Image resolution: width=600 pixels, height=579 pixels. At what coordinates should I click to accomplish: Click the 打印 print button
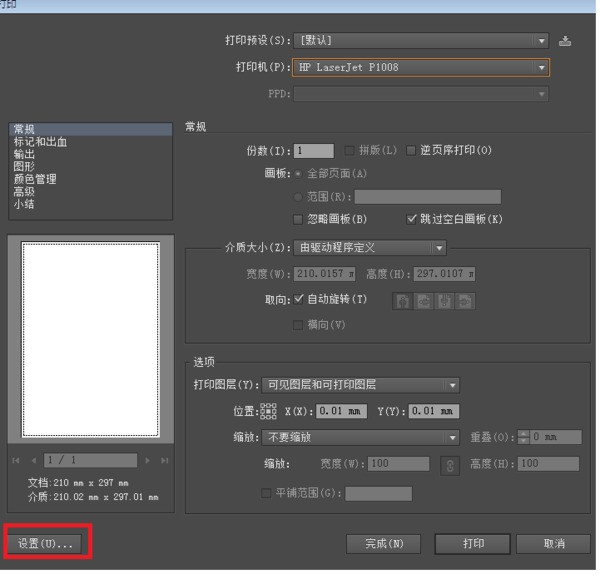click(473, 544)
